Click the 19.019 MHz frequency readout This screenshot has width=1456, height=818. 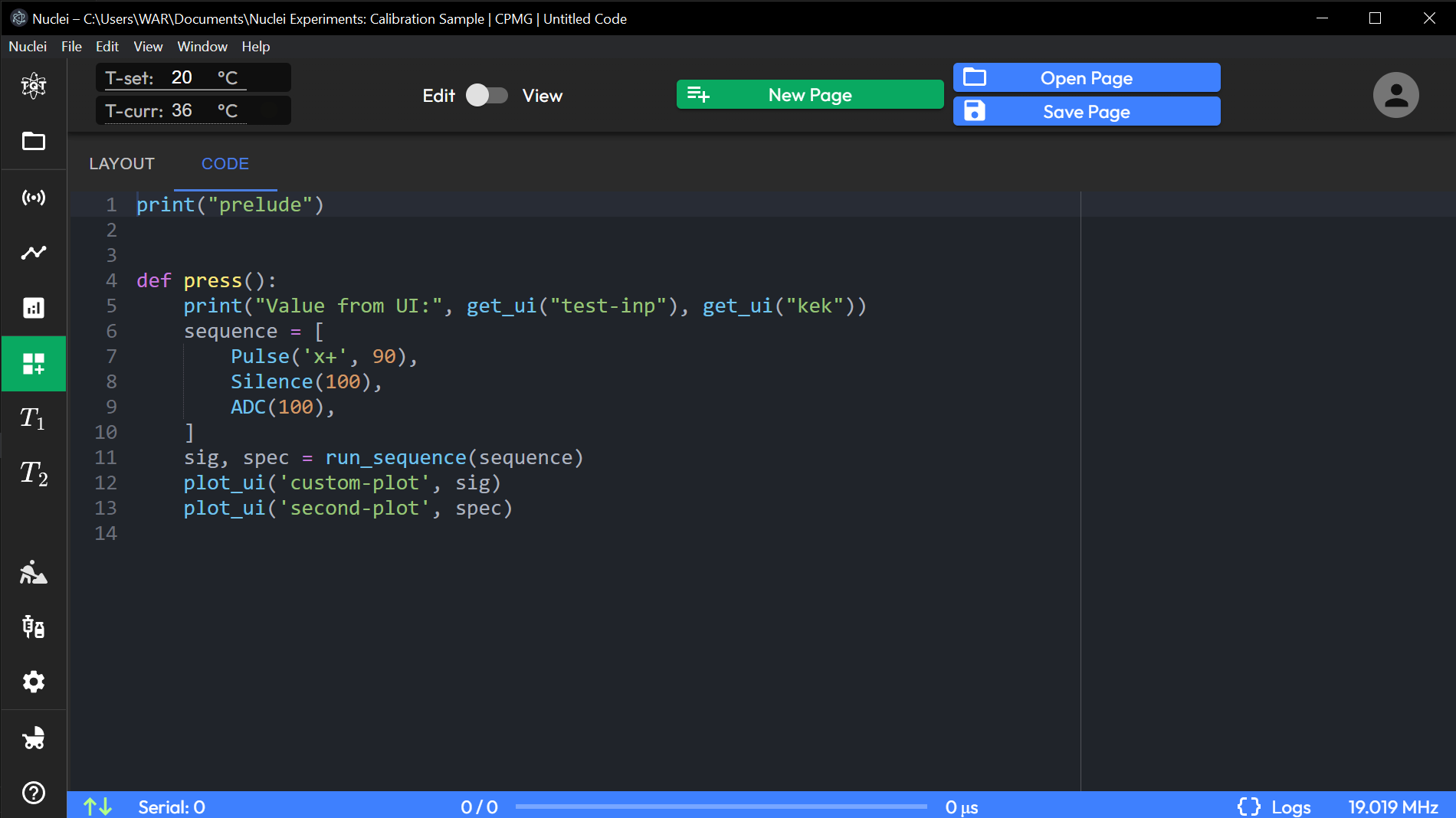[x=1393, y=807]
